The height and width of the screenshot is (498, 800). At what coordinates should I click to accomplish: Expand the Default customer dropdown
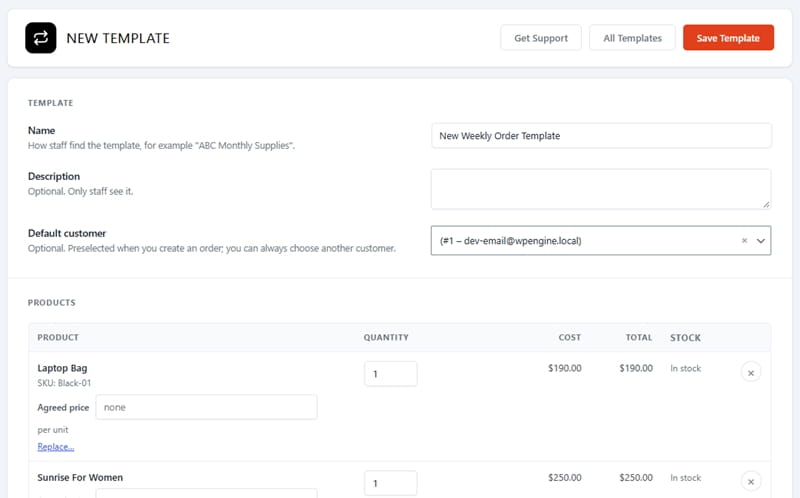point(760,241)
